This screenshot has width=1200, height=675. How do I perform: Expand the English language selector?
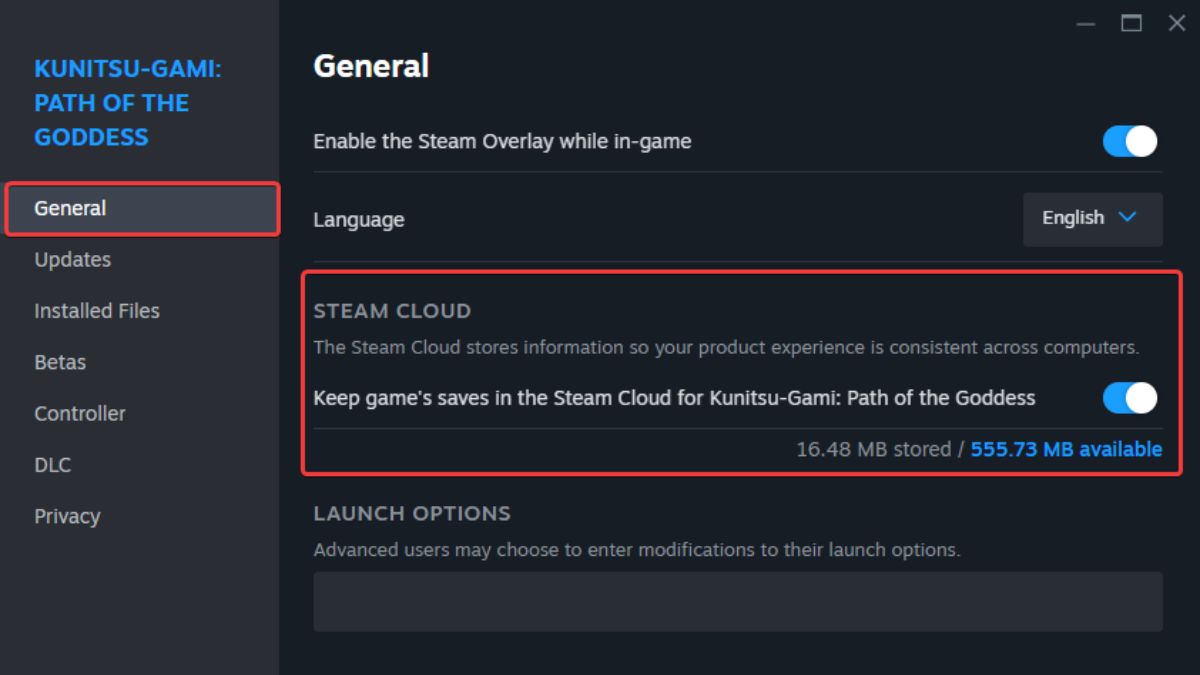pyautogui.click(x=1092, y=219)
